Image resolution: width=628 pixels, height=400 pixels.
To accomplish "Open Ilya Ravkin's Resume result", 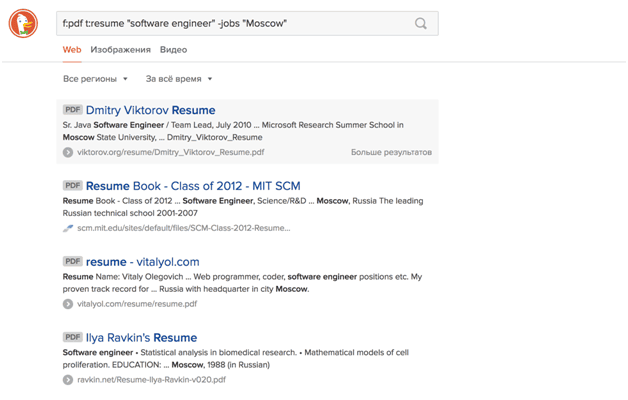I will pos(141,338).
